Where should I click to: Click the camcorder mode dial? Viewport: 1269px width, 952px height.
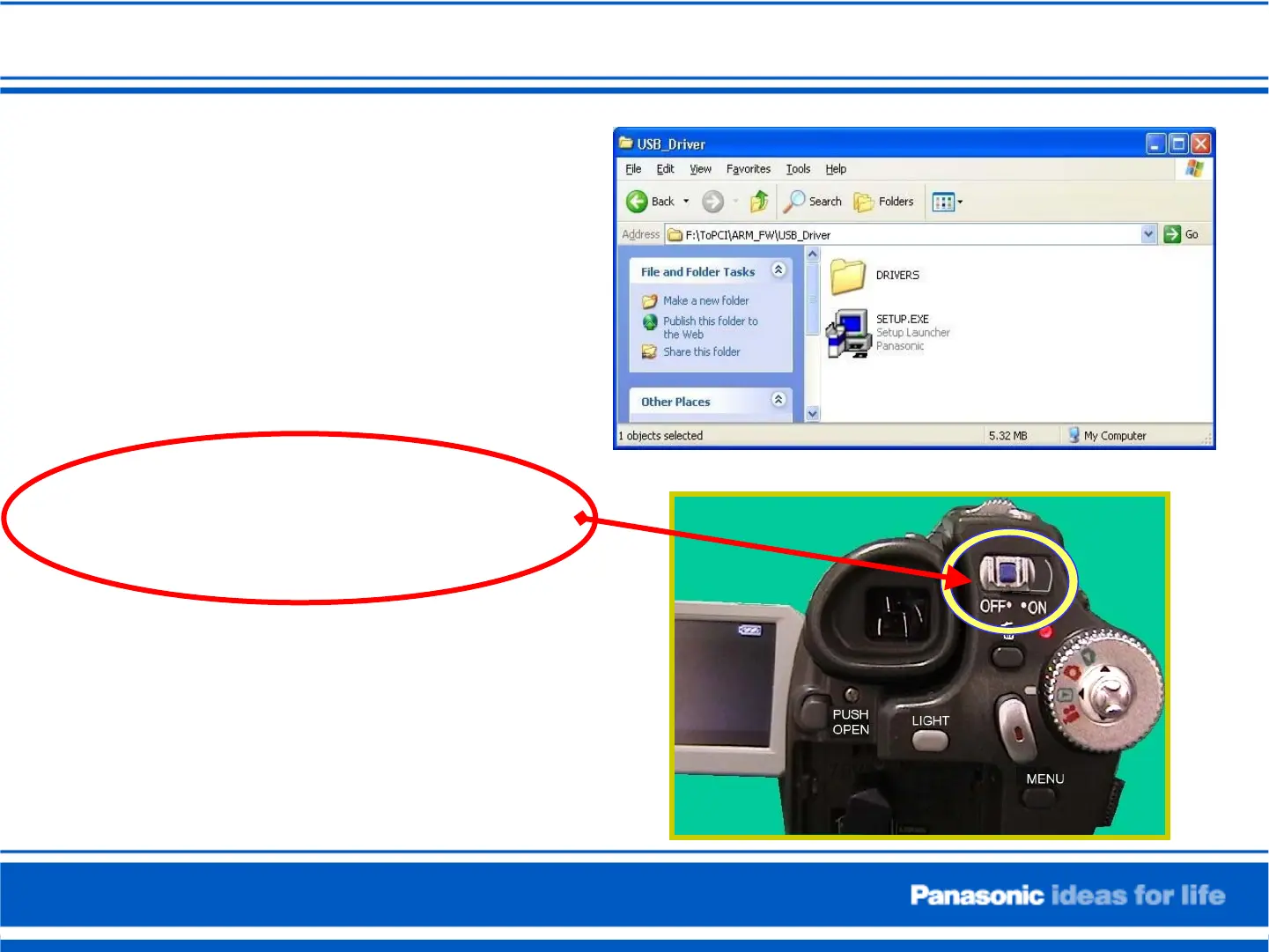pyautogui.click(x=1102, y=690)
